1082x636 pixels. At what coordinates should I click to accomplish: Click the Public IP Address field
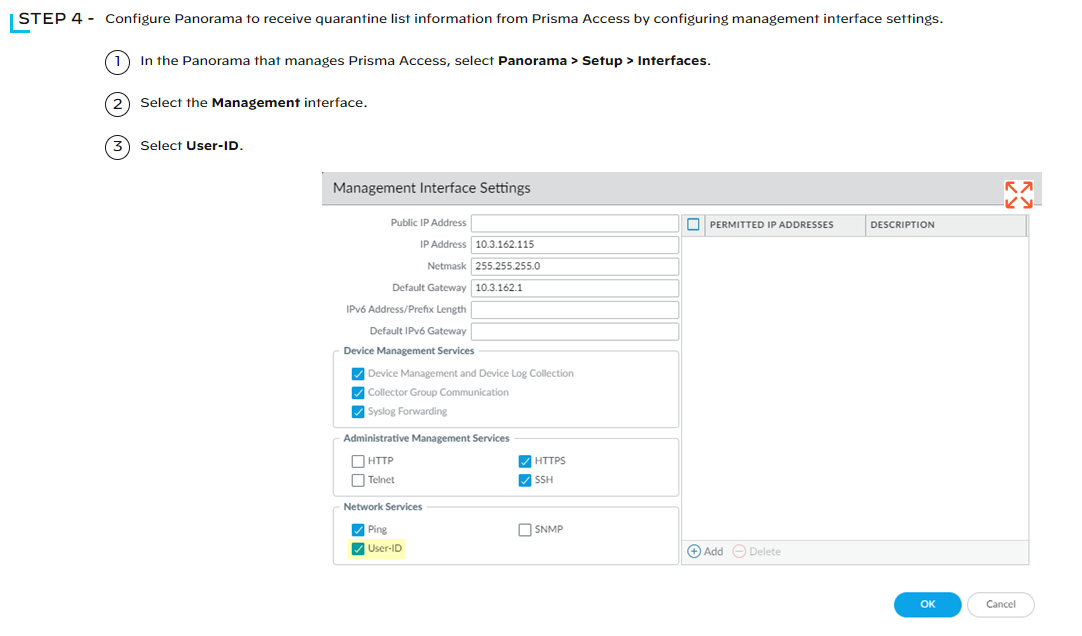(574, 223)
